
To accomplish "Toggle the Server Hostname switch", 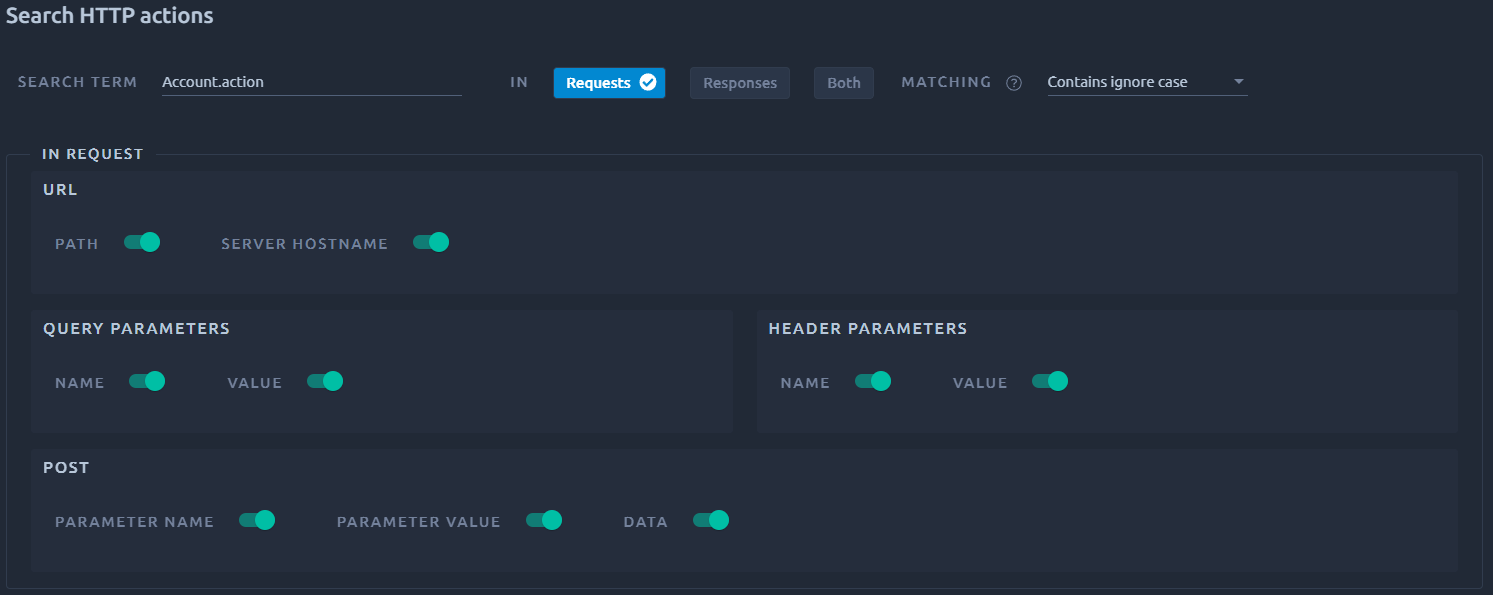I will coord(431,242).
